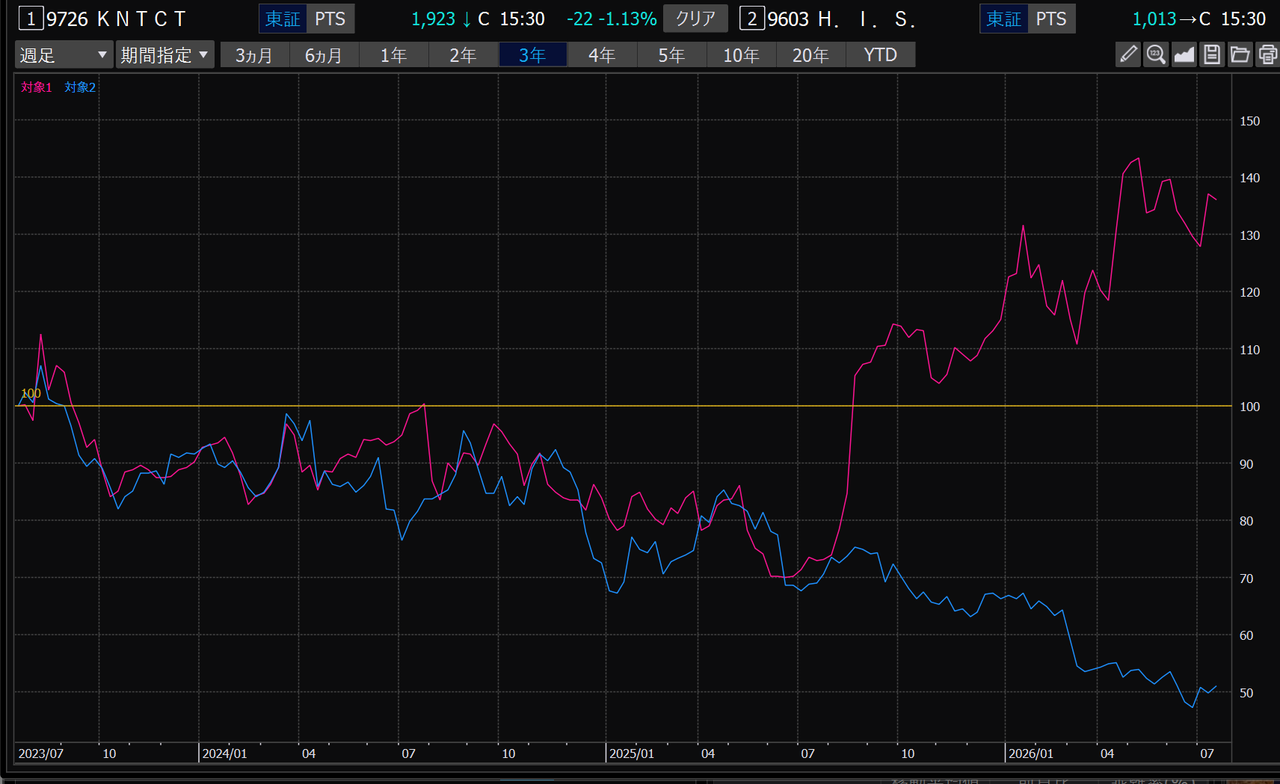Toggle 東証 market for 9726 KNTCT
Image resolution: width=1280 pixels, height=784 pixels.
pyautogui.click(x=282, y=18)
